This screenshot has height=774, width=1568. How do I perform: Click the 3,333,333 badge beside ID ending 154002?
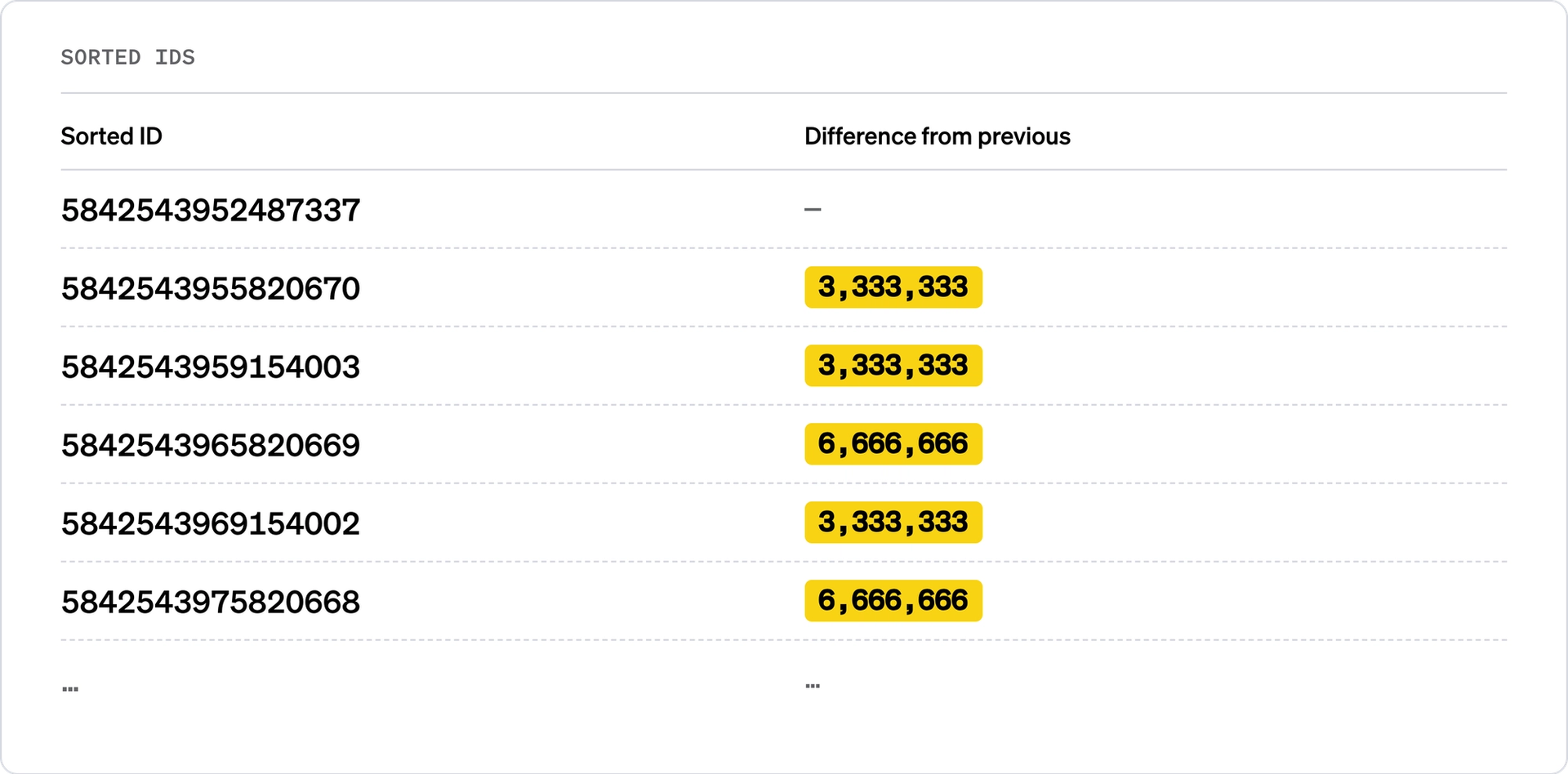coord(893,523)
